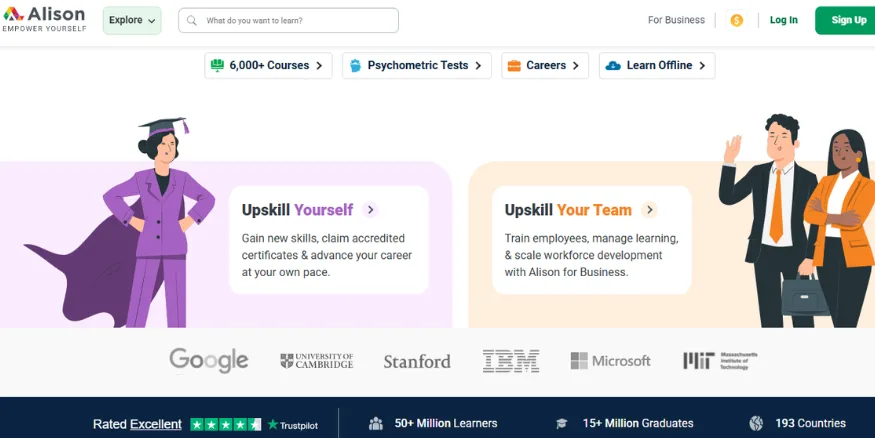The height and width of the screenshot is (438, 875).
Task: Open the Explore dropdown
Action: (x=132, y=20)
